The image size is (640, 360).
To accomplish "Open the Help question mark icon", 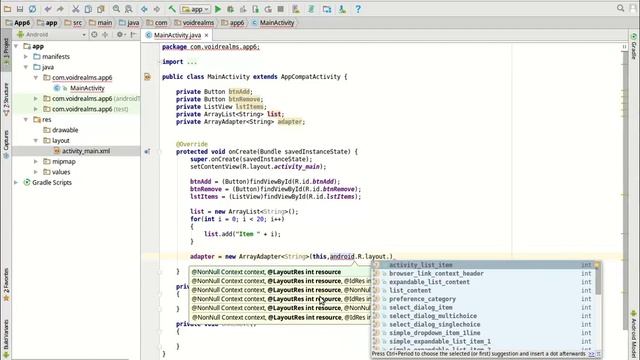I will (x=358, y=9).
